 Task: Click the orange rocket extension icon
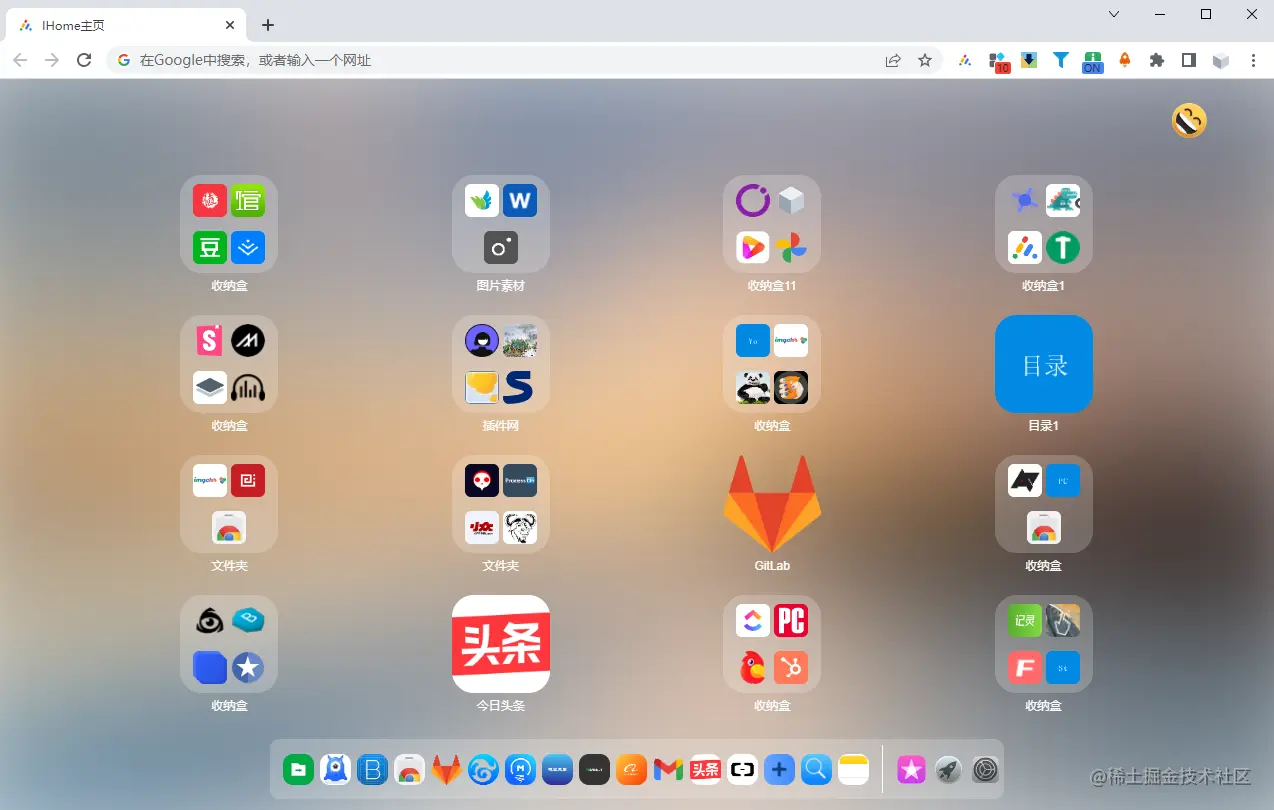(1125, 60)
